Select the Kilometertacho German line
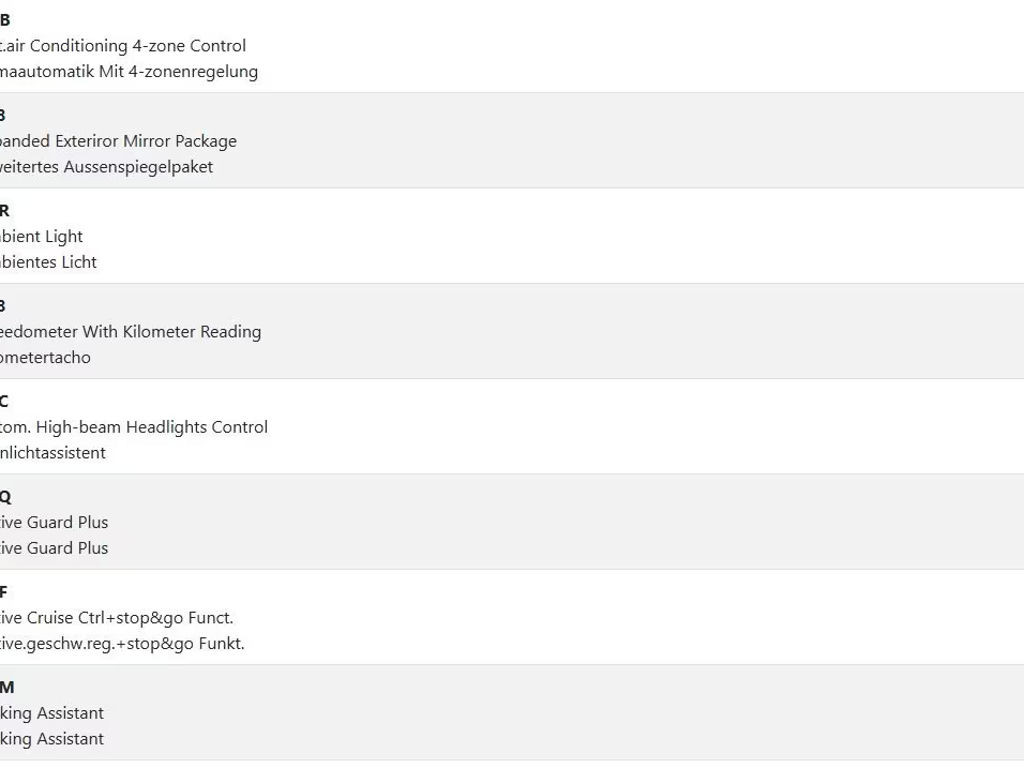The image size is (1024, 768). [45, 358]
